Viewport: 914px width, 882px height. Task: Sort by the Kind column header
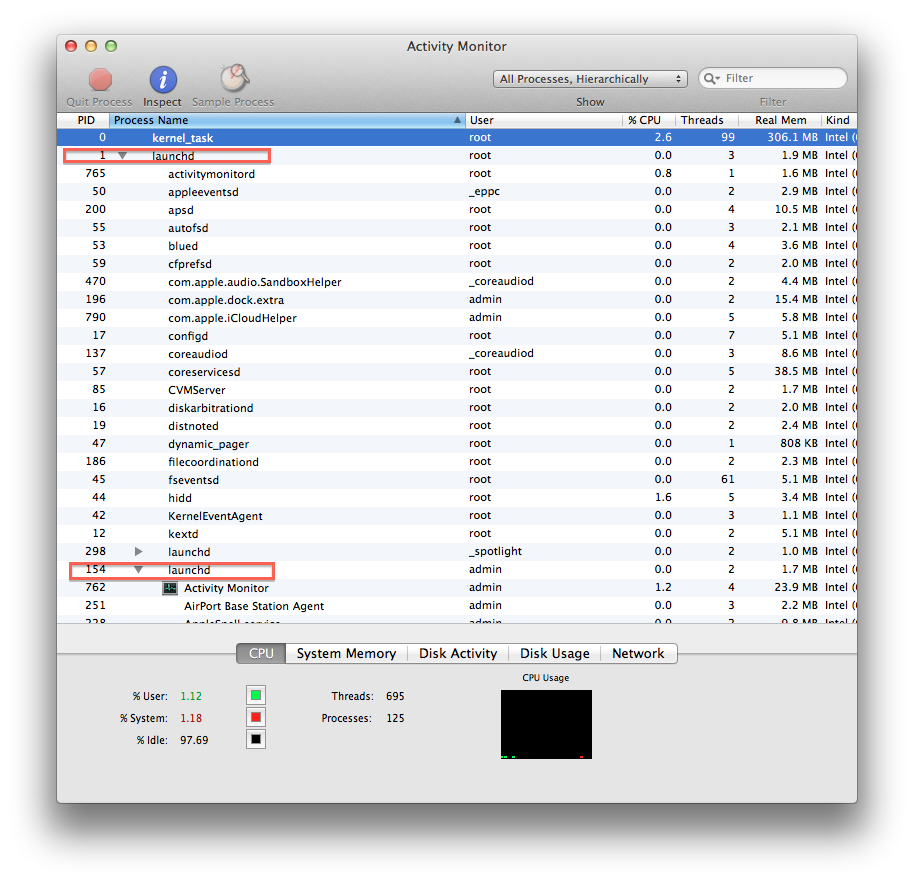[x=838, y=120]
